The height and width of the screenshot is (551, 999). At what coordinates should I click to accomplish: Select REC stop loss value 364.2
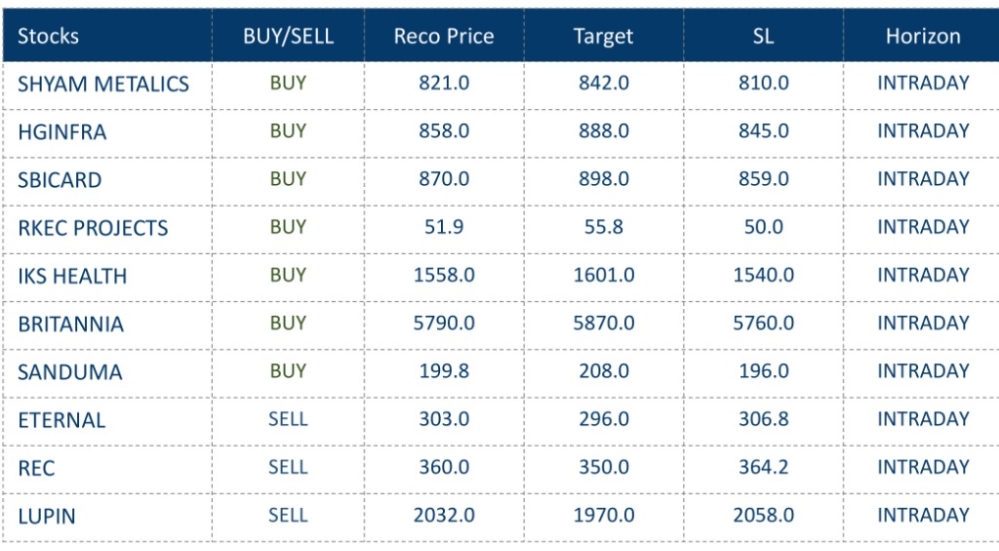(763, 467)
